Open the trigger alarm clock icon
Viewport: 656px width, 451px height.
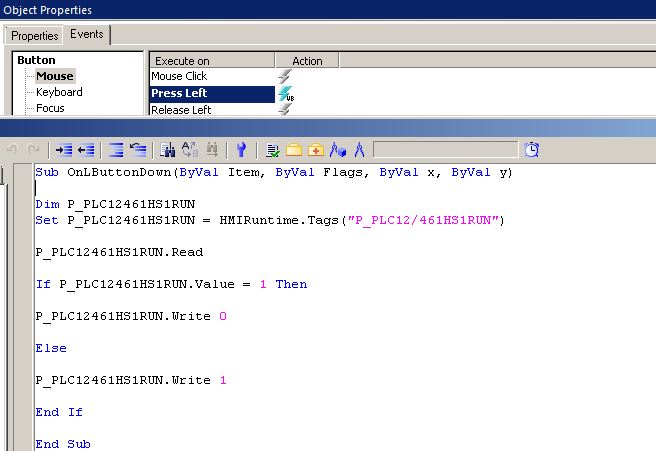[532, 150]
